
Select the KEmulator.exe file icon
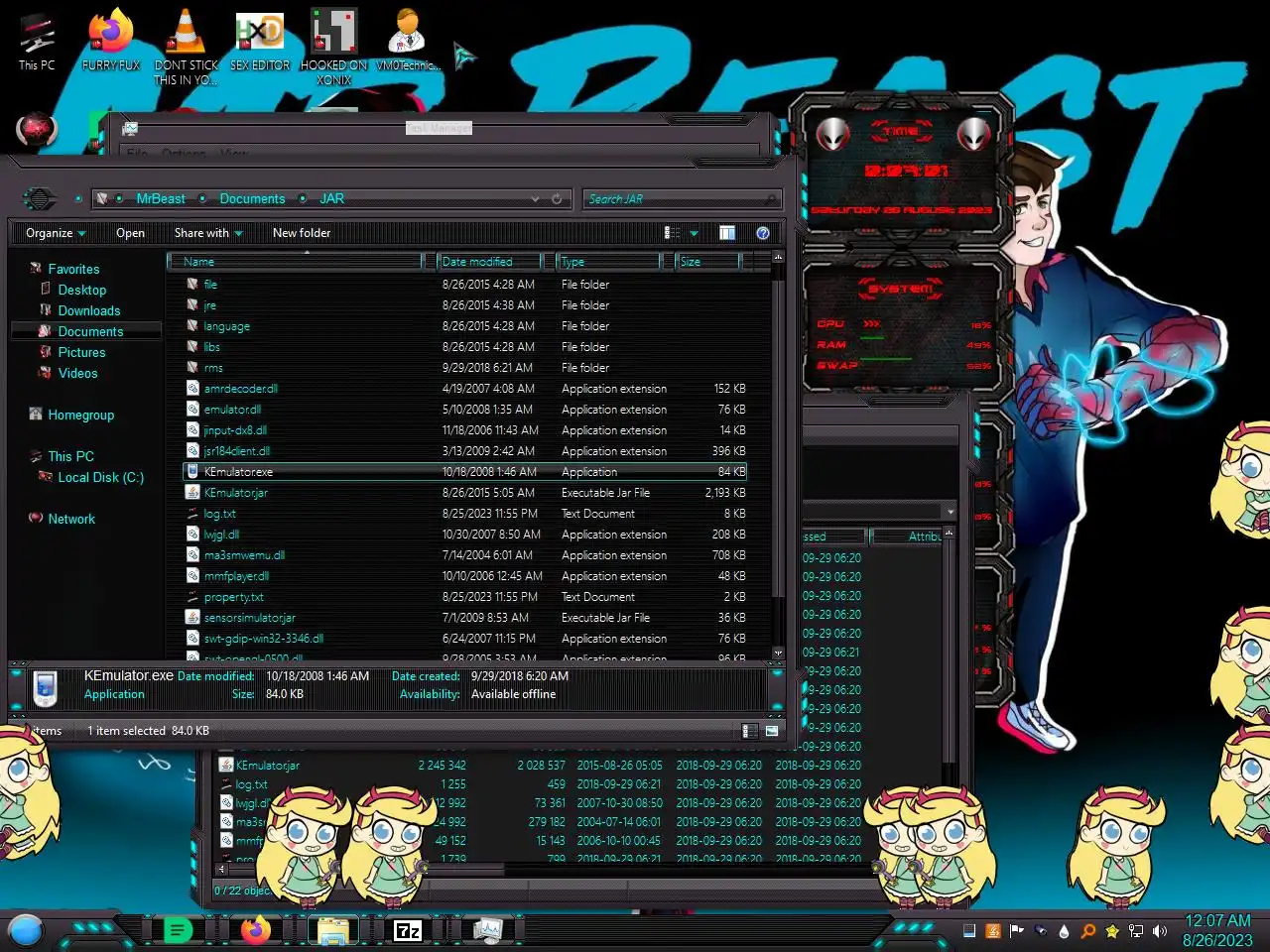192,472
